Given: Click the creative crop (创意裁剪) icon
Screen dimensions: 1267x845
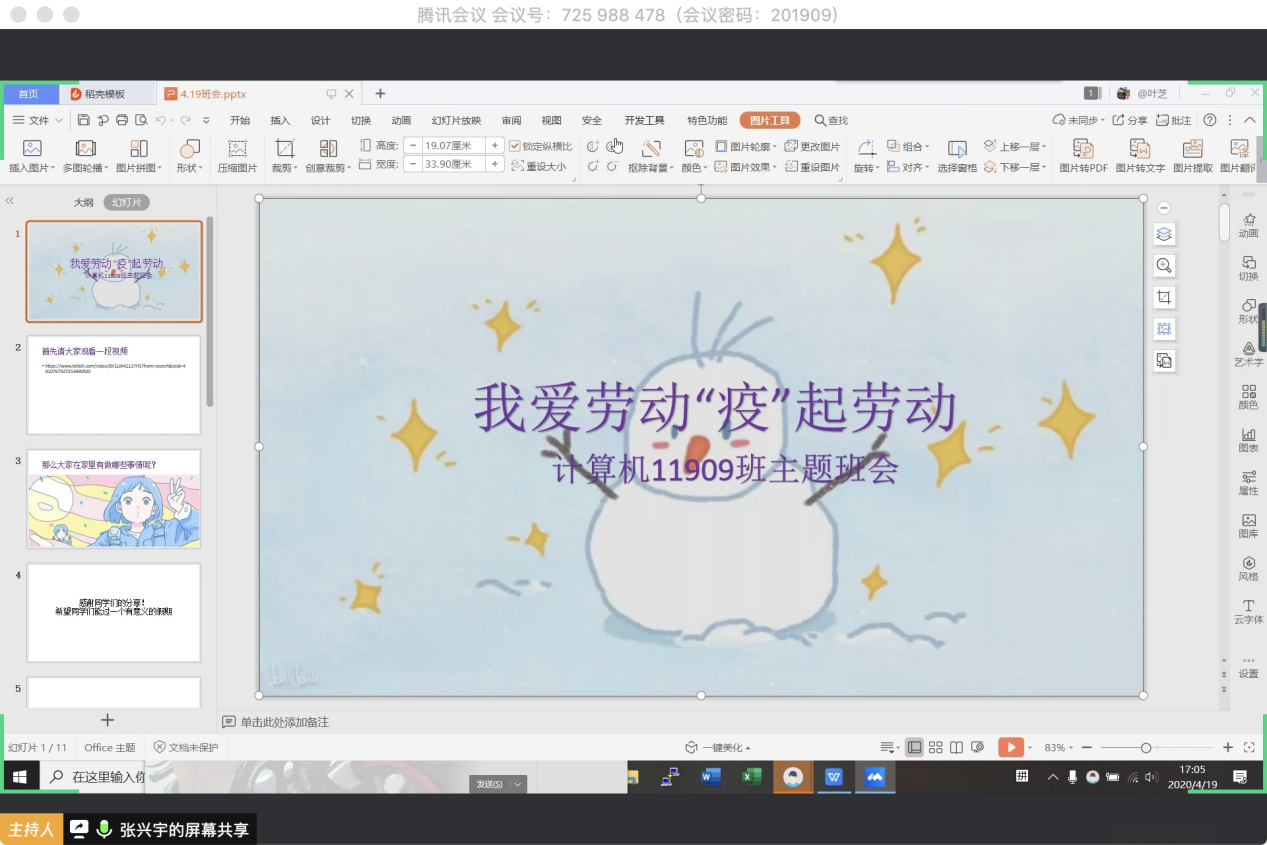Looking at the screenshot, I should click(x=328, y=149).
